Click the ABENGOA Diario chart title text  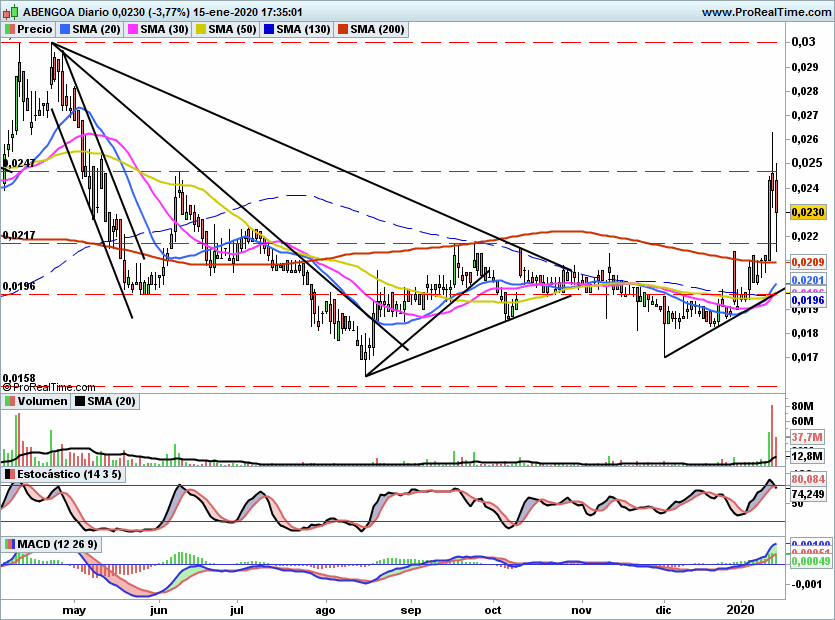(65, 12)
